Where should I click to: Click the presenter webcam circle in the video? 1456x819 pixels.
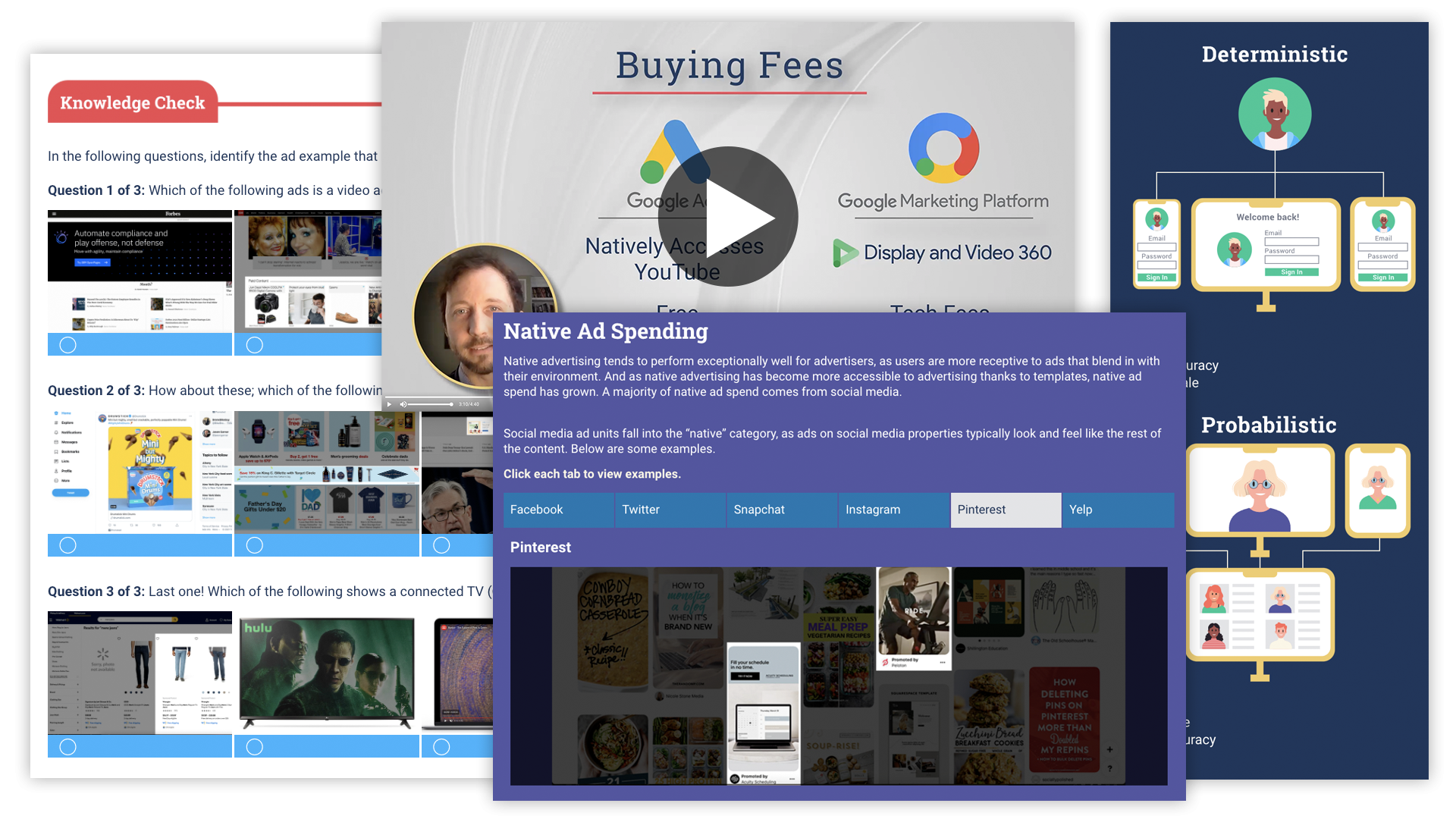(x=485, y=317)
